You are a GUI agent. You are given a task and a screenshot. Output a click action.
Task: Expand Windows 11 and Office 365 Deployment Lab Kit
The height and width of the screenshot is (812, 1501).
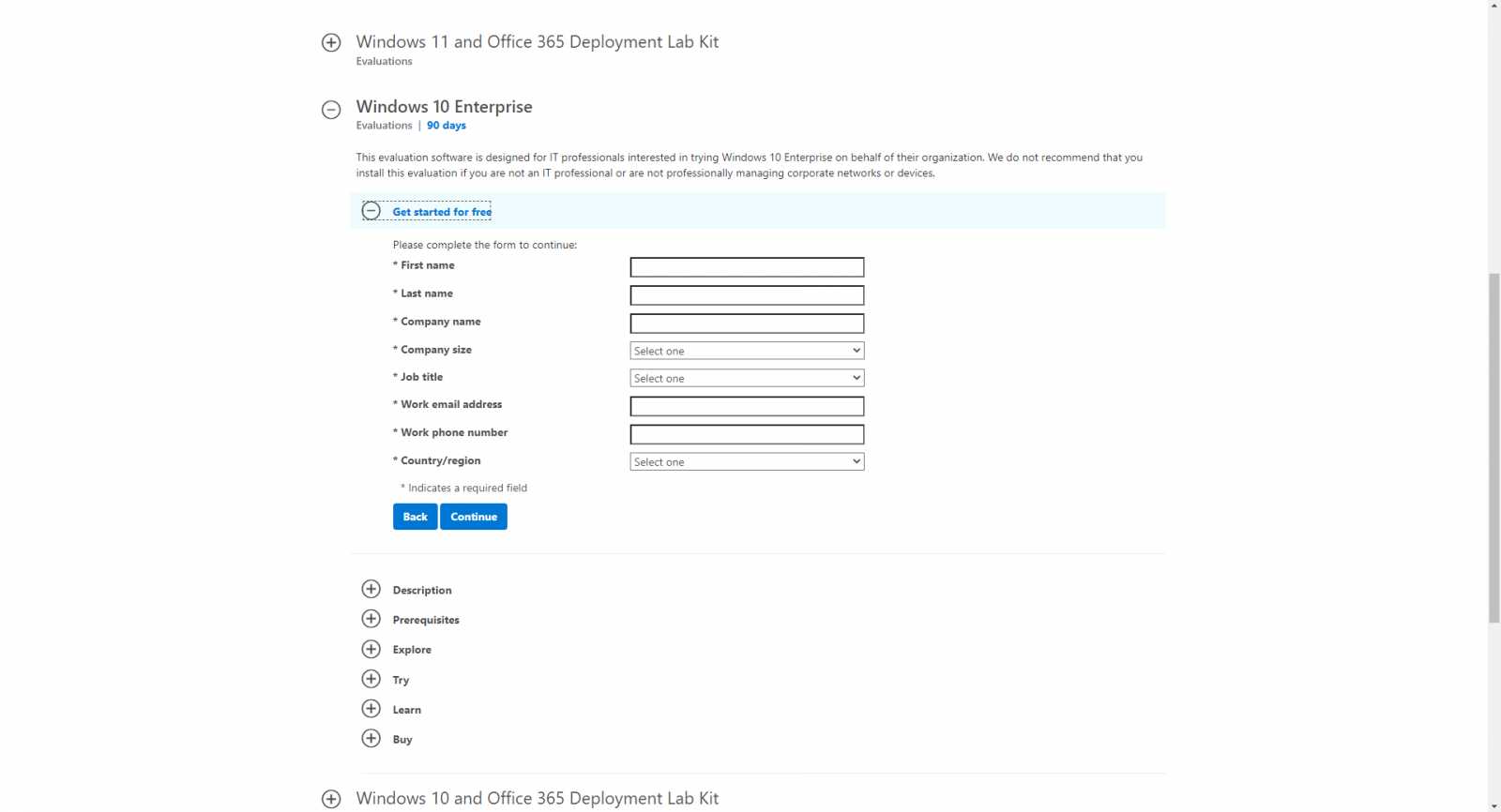click(x=331, y=43)
